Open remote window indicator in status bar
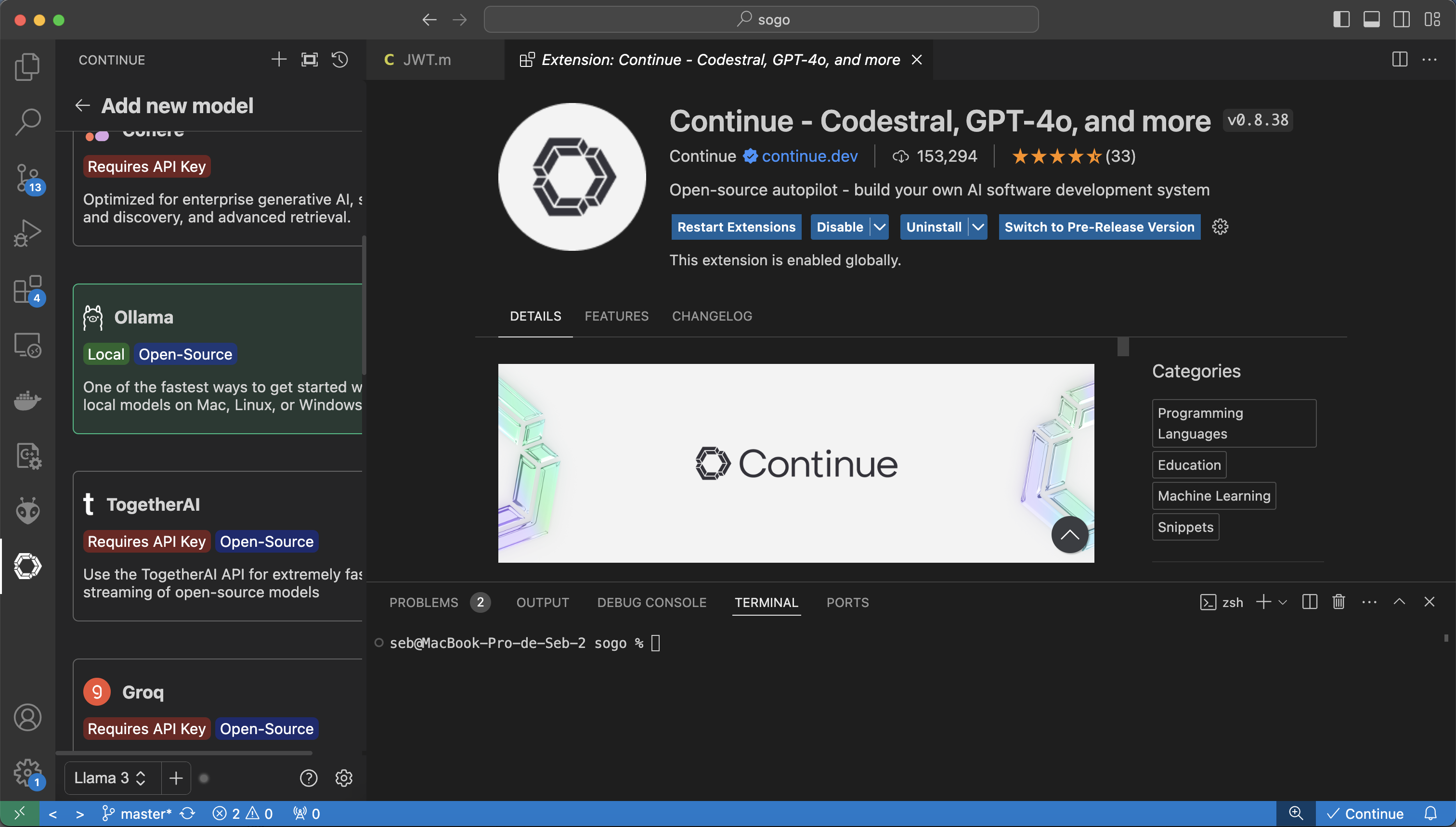Screen dimensions: 1456x827 pyautogui.click(x=20, y=814)
